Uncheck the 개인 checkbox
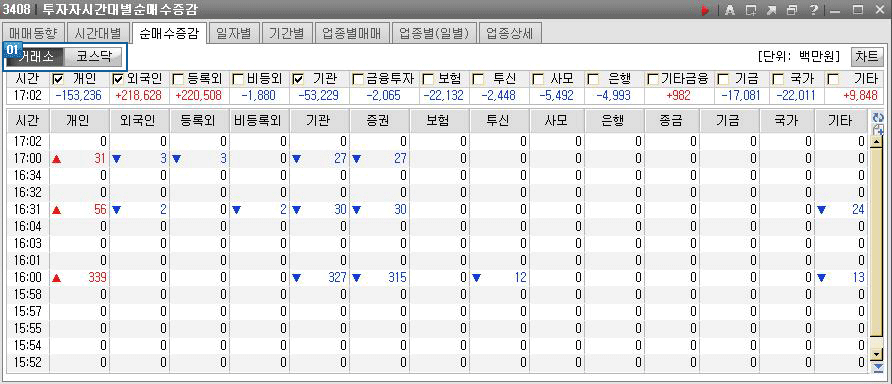Image resolution: width=892 pixels, height=384 pixels. (x=57, y=79)
